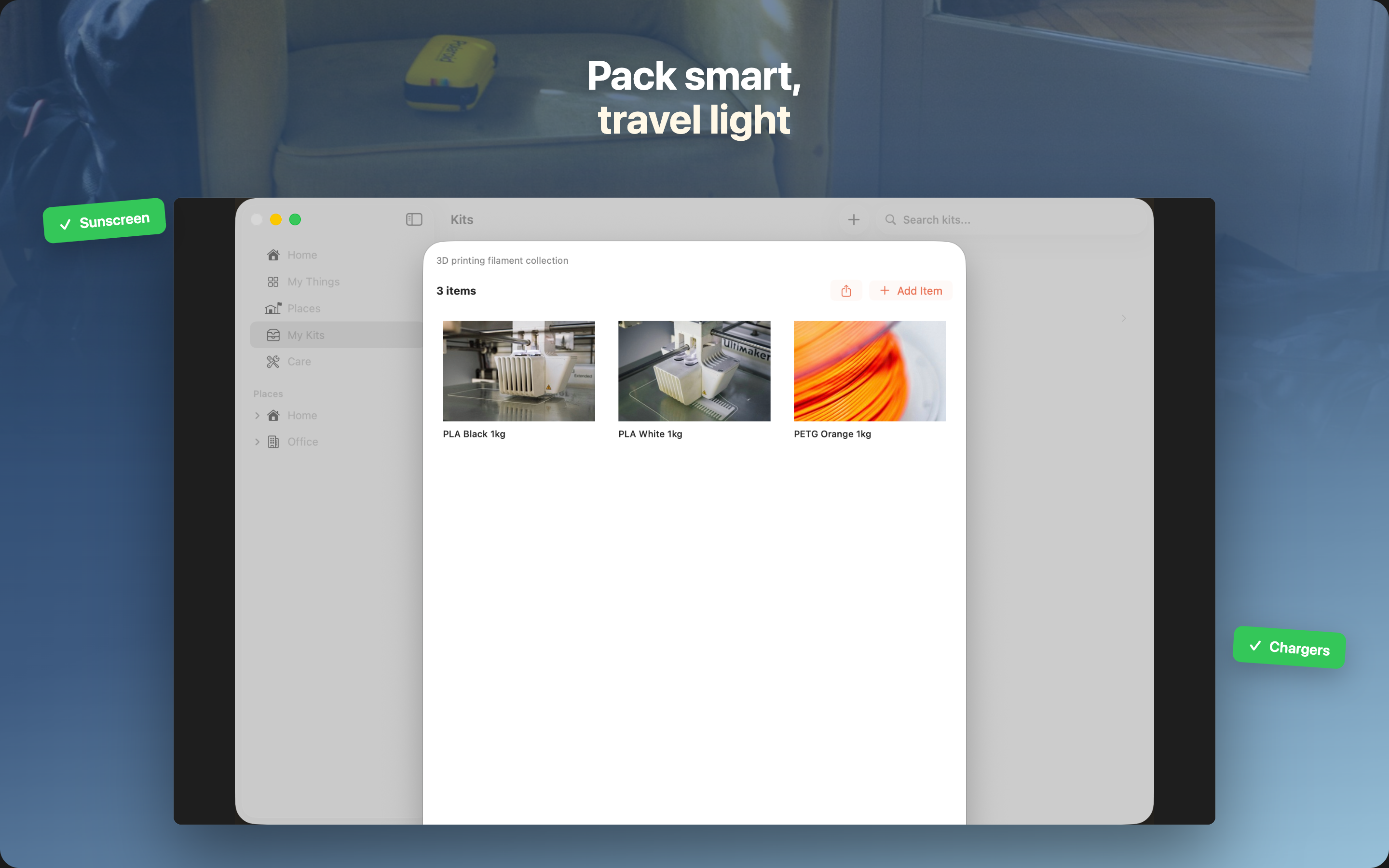Toggle the sidebar panel icon
Screen dimensions: 1389x868
click(x=414, y=219)
